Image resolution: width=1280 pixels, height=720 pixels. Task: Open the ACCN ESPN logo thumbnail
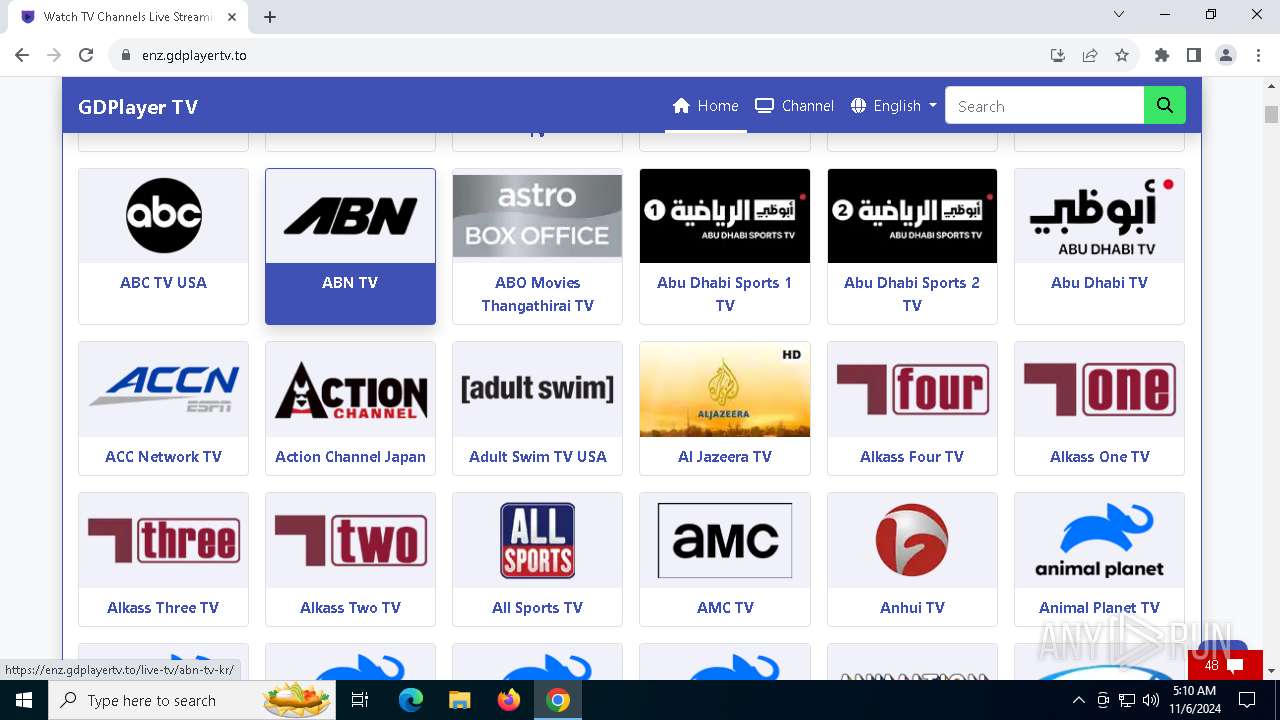[163, 389]
